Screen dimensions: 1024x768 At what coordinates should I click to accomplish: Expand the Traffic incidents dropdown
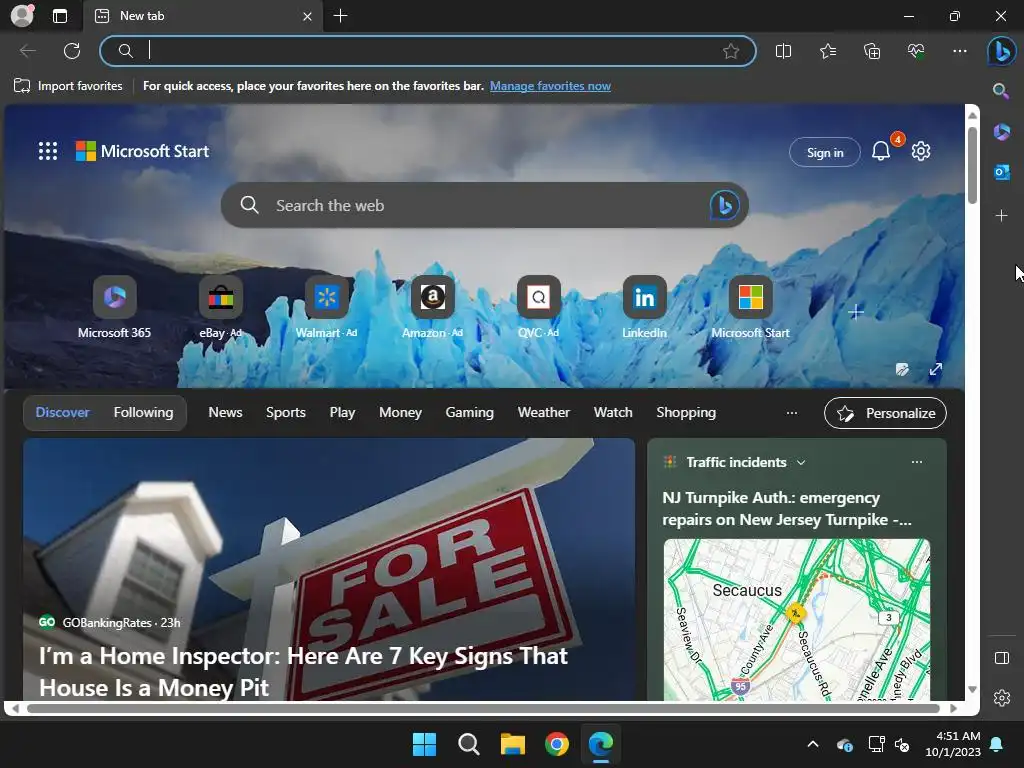(x=801, y=462)
